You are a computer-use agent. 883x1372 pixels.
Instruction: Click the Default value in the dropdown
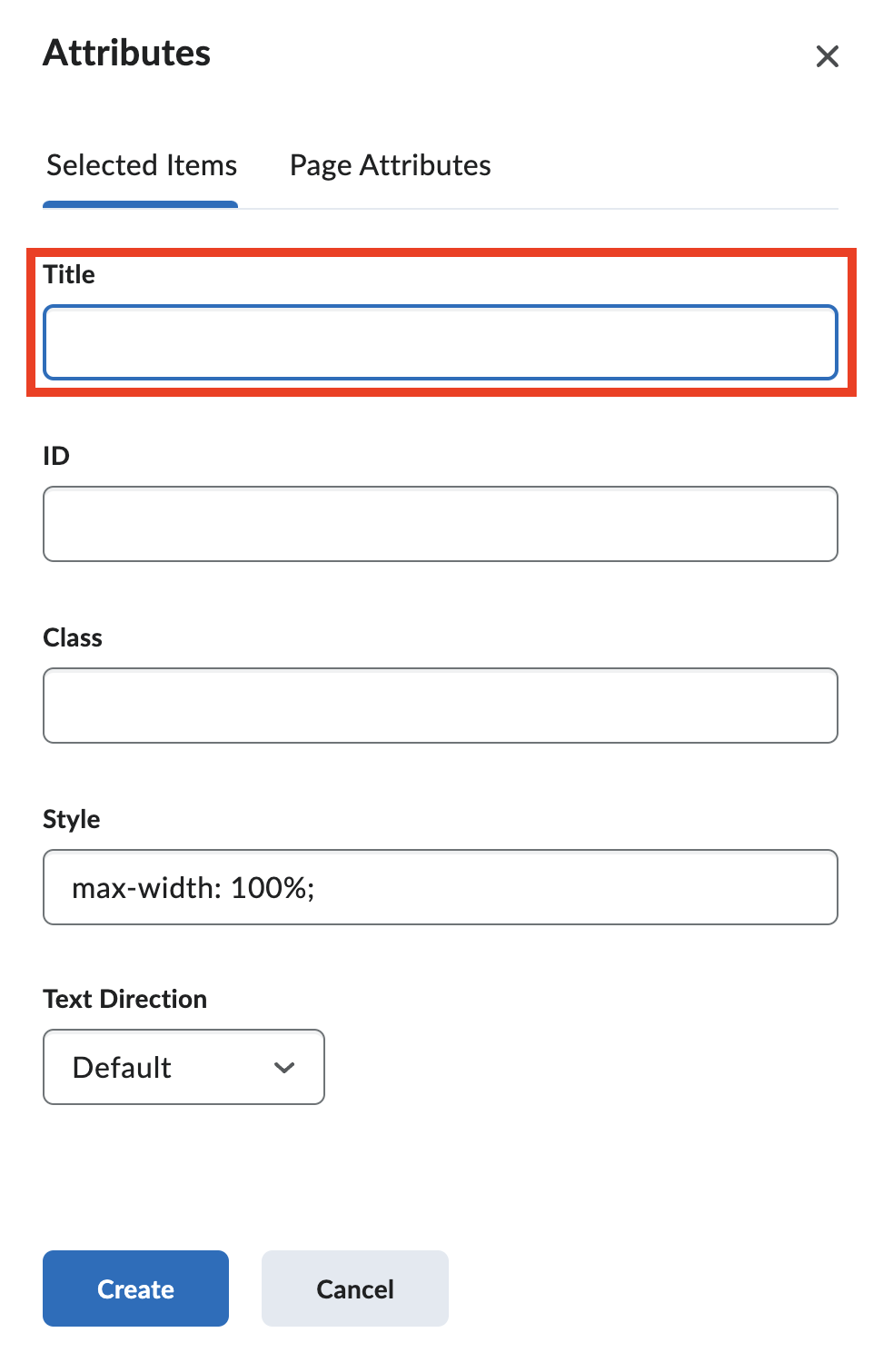click(122, 1068)
